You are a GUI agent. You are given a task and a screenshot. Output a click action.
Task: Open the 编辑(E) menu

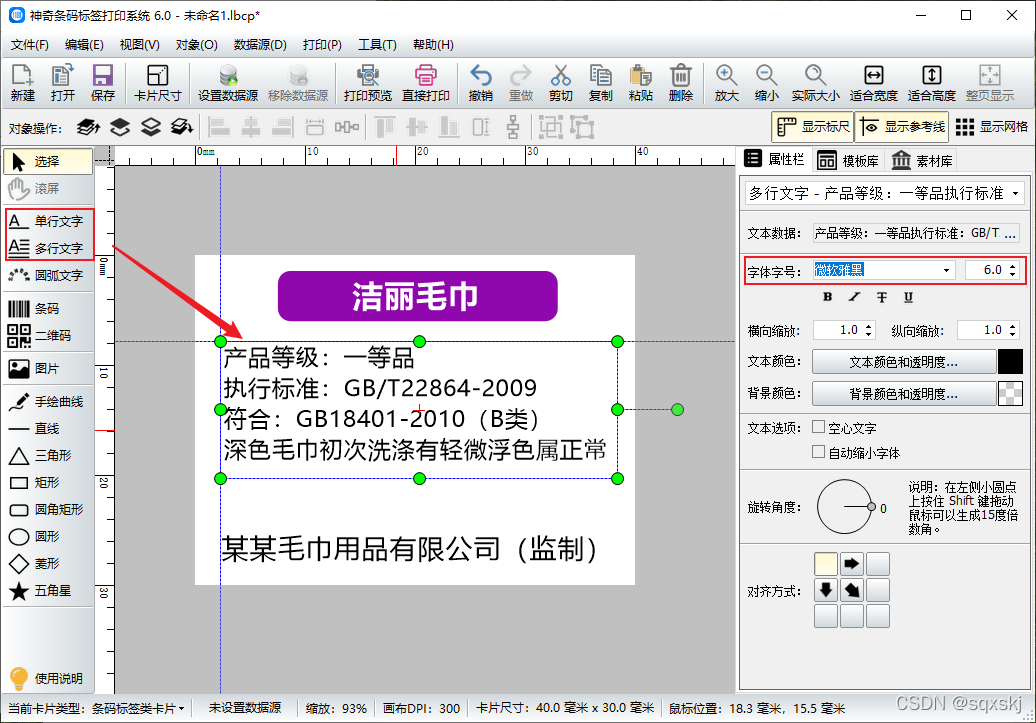(84, 44)
